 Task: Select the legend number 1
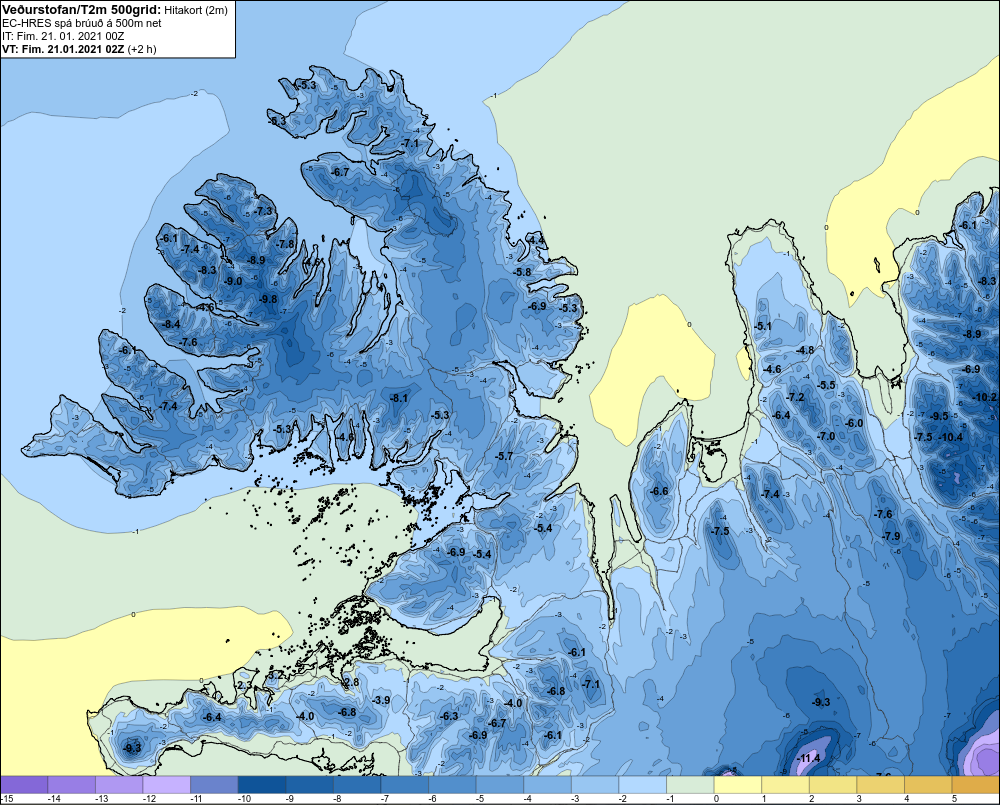tap(764, 799)
